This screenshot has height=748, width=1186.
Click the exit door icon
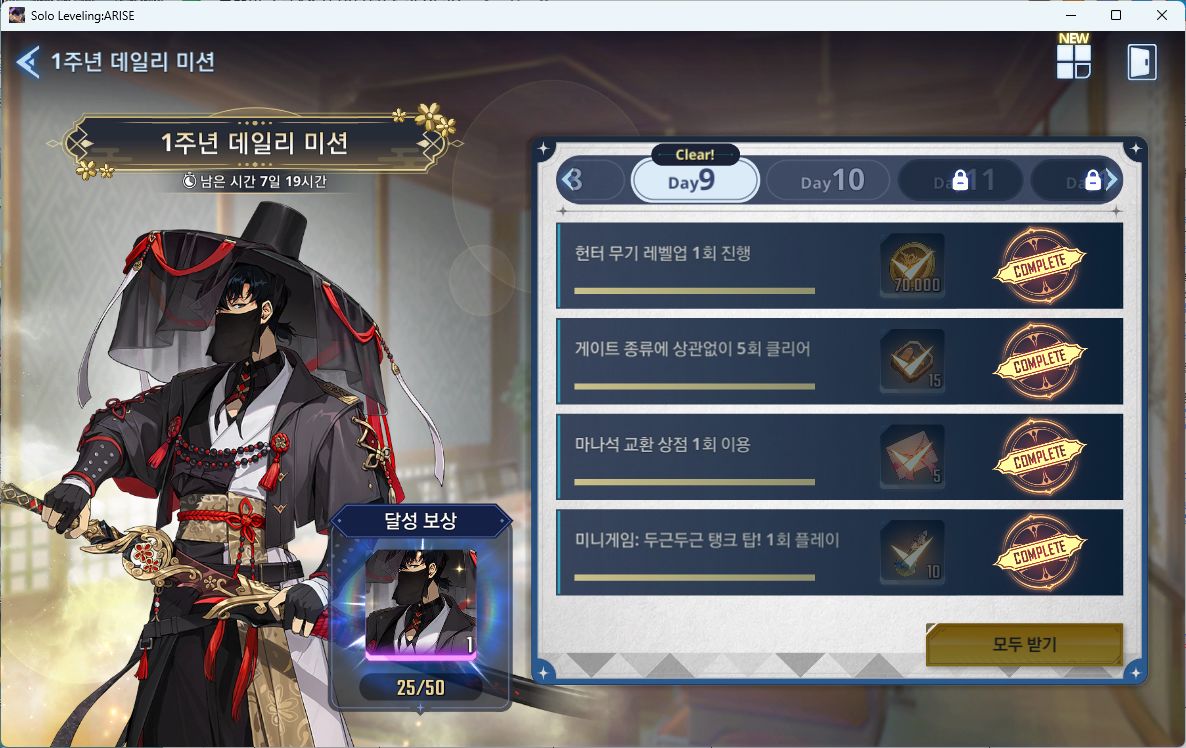[1141, 61]
